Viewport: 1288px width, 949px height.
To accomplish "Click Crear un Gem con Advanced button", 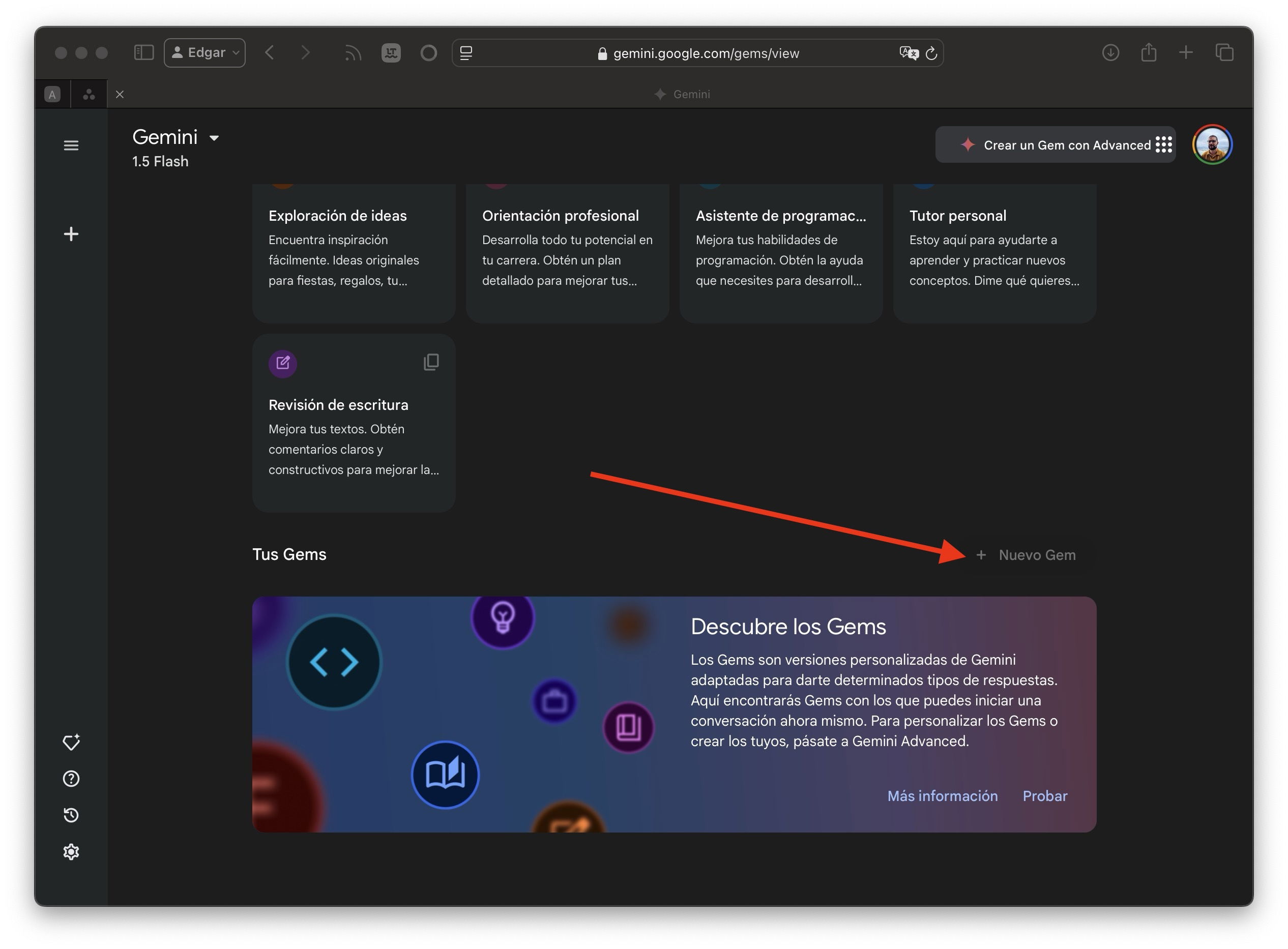I will pos(1055,145).
